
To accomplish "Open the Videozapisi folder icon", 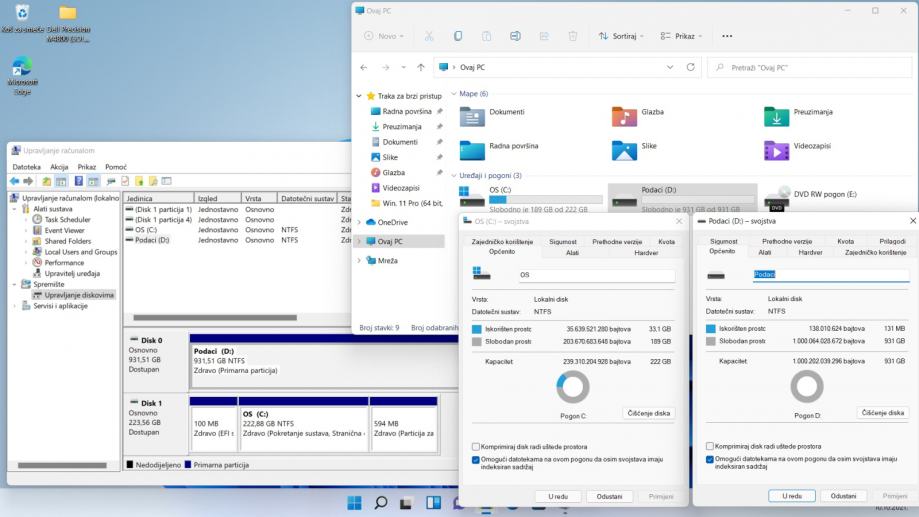I will click(776, 150).
